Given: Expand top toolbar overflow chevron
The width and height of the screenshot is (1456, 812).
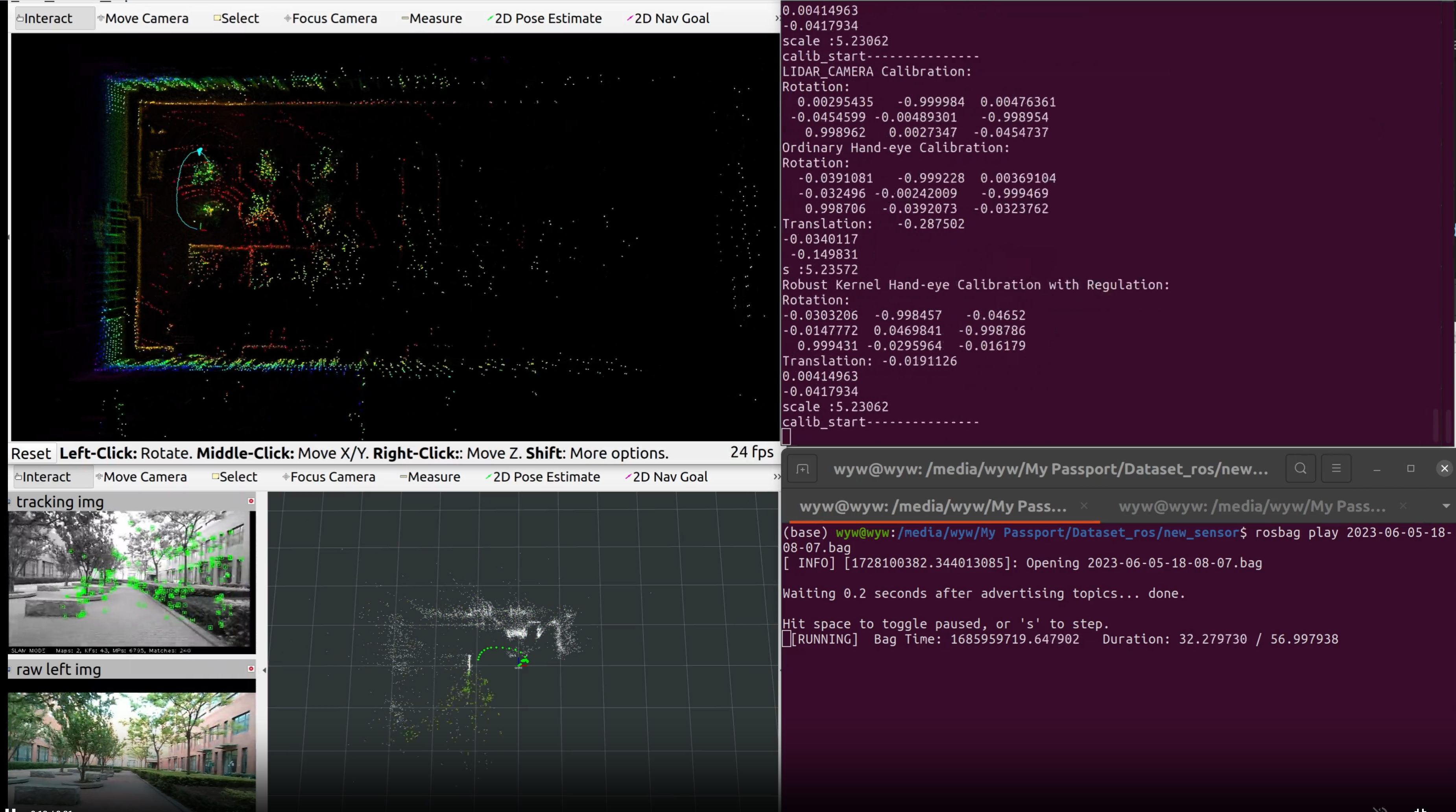Looking at the screenshot, I should [777, 18].
